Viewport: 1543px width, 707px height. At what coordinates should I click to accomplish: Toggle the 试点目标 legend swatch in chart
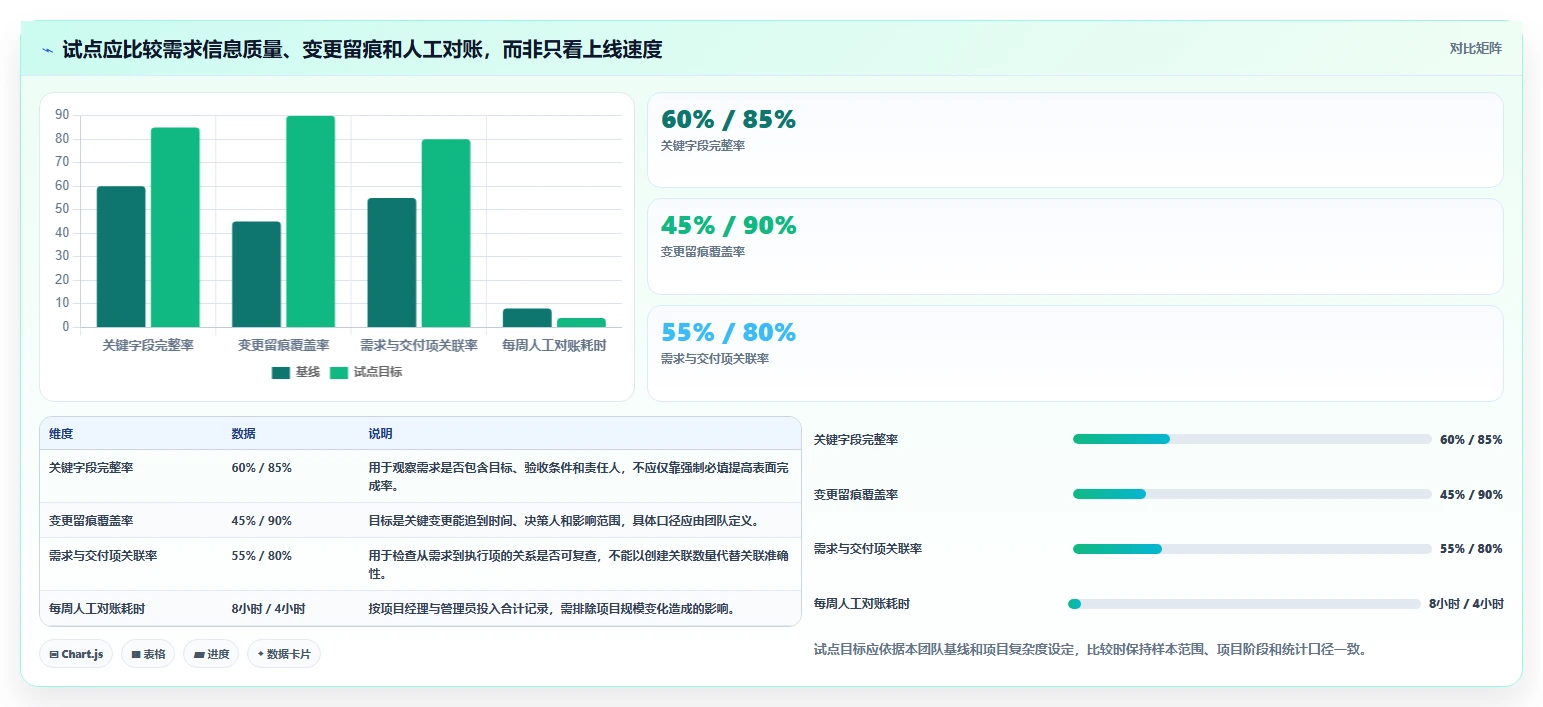click(339, 372)
